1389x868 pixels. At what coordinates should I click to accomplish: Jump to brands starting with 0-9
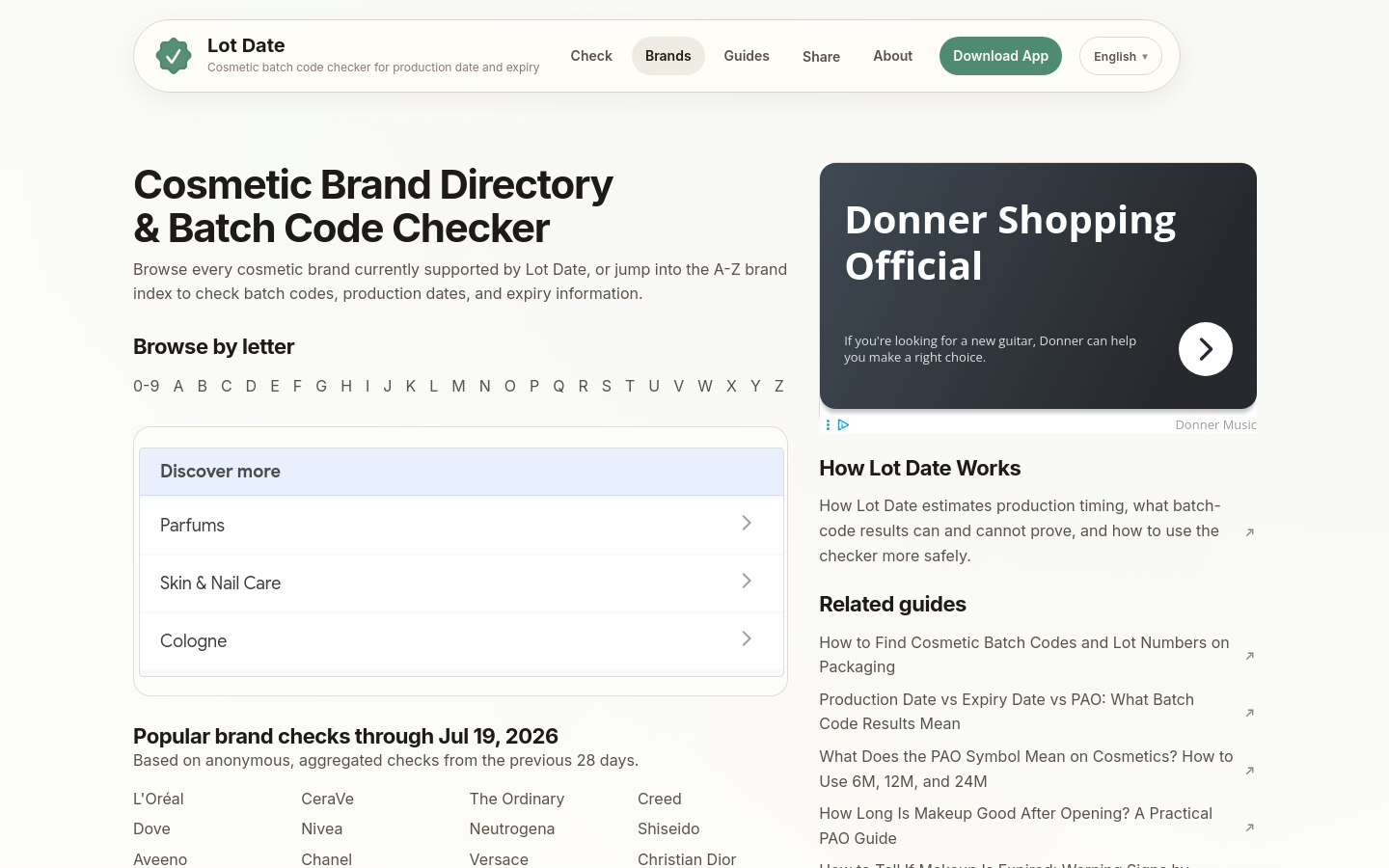[147, 386]
